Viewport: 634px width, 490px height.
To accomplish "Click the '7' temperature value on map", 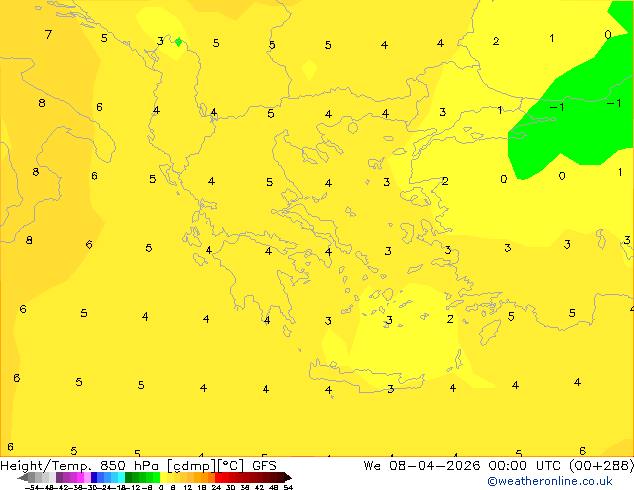I will [49, 34].
